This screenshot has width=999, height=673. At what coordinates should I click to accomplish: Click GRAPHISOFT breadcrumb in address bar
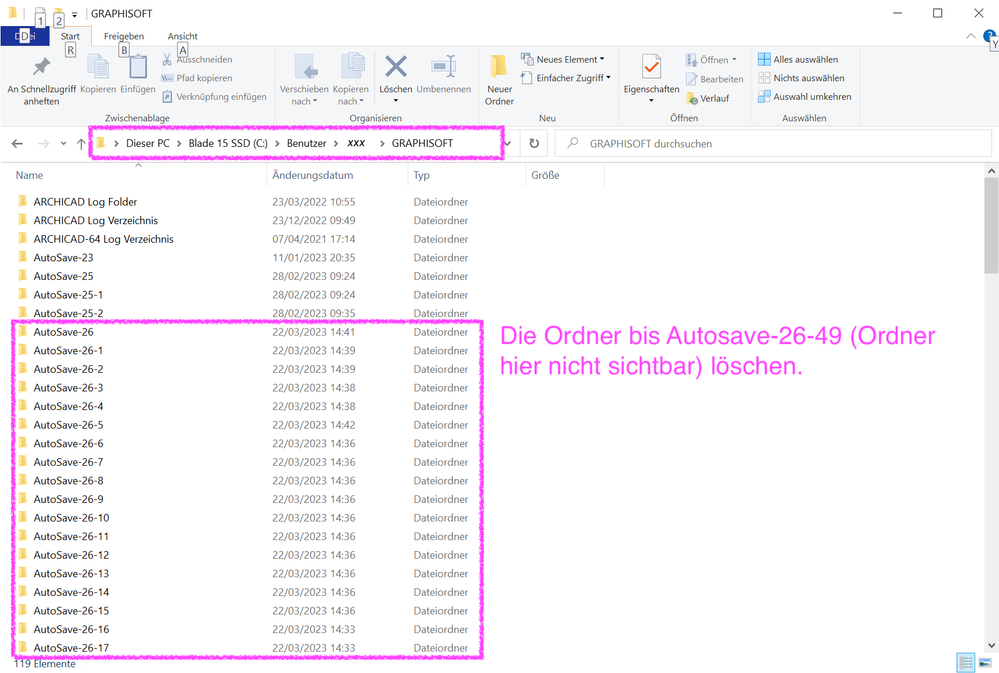[x=422, y=143]
